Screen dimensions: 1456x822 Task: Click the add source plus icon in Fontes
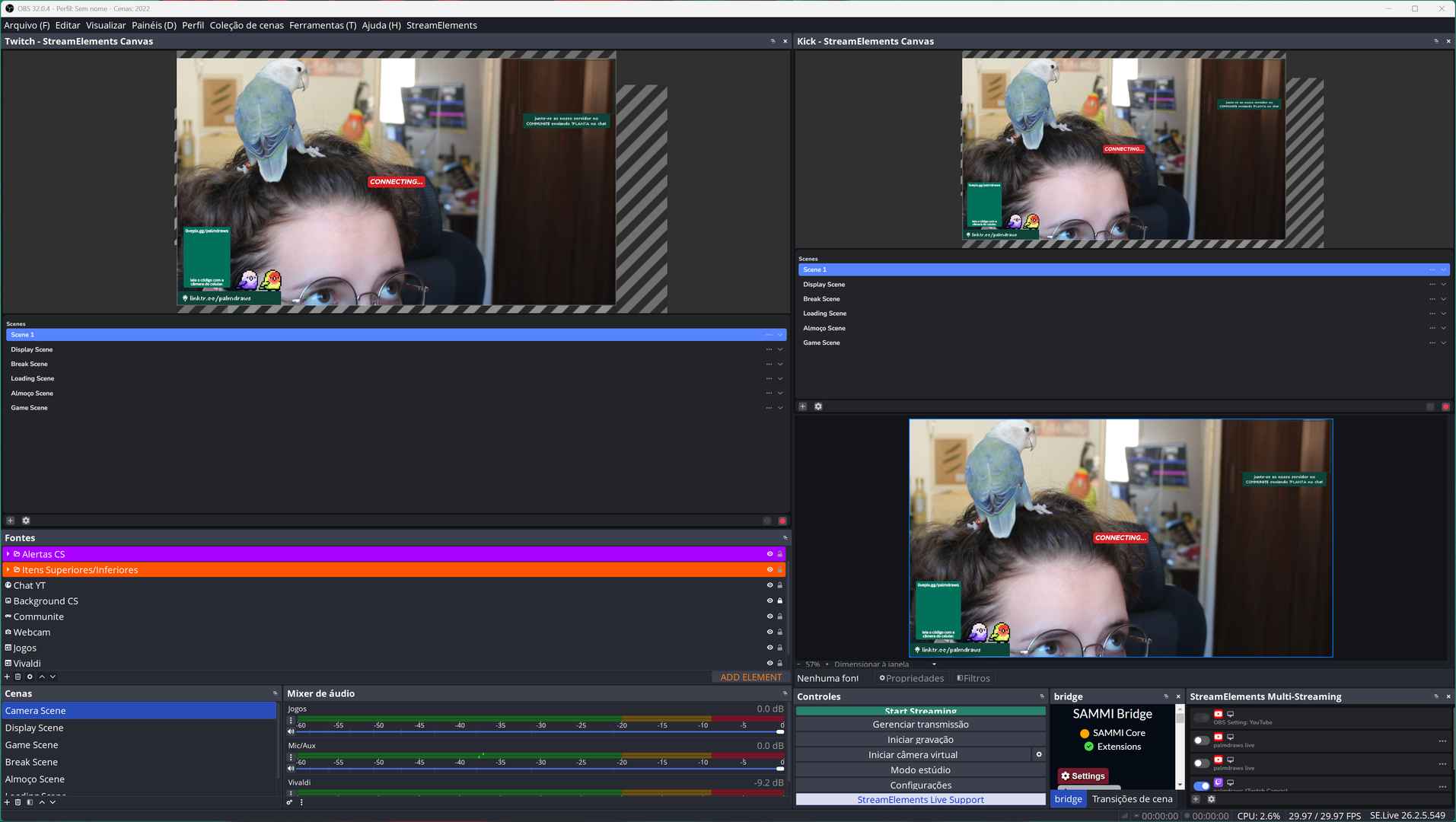(8, 677)
